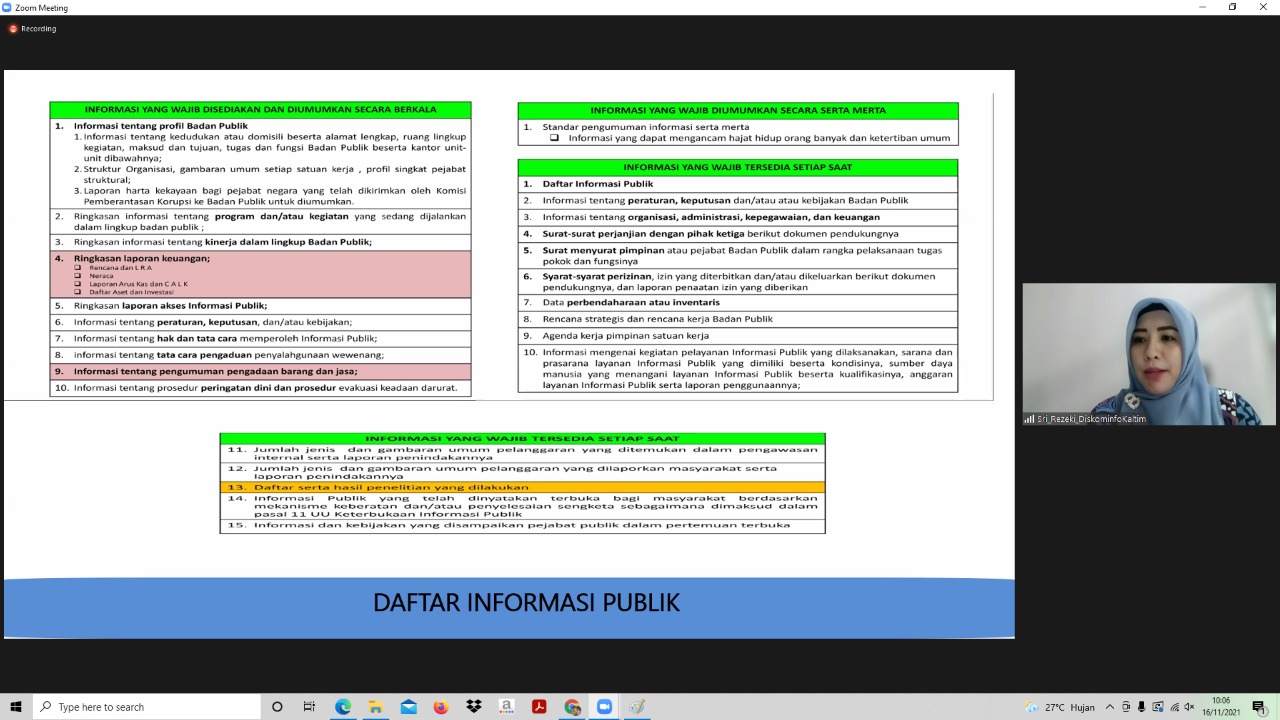Click the Cortana circle icon
Screen dimensions: 1280x720
tap(277, 707)
